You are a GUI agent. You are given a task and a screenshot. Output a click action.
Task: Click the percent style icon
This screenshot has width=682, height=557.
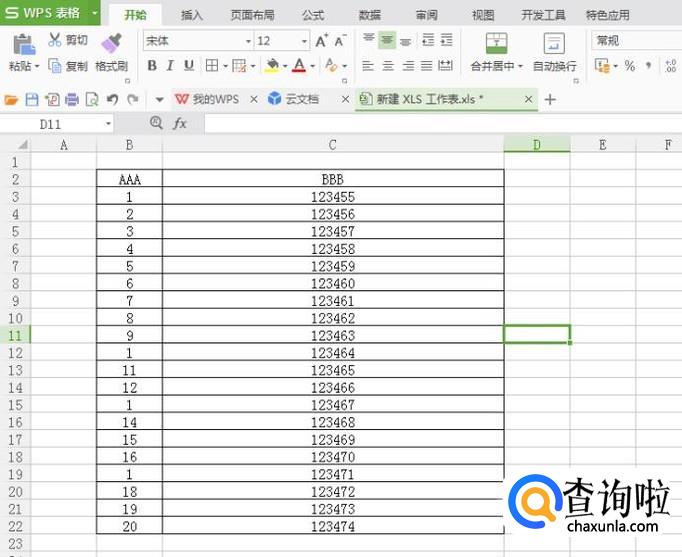pyautogui.click(x=630, y=66)
